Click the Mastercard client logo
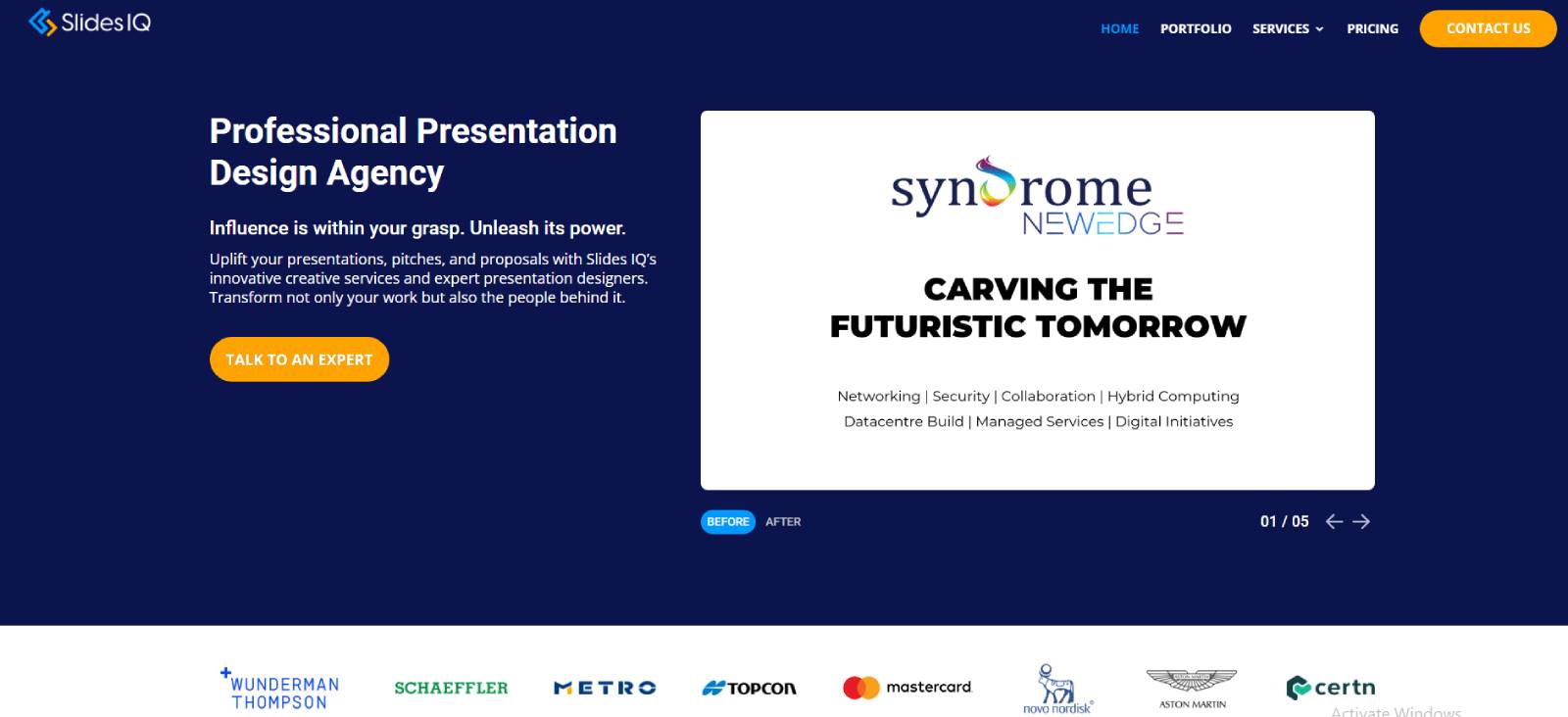Image resolution: width=1568 pixels, height=717 pixels. click(906, 688)
